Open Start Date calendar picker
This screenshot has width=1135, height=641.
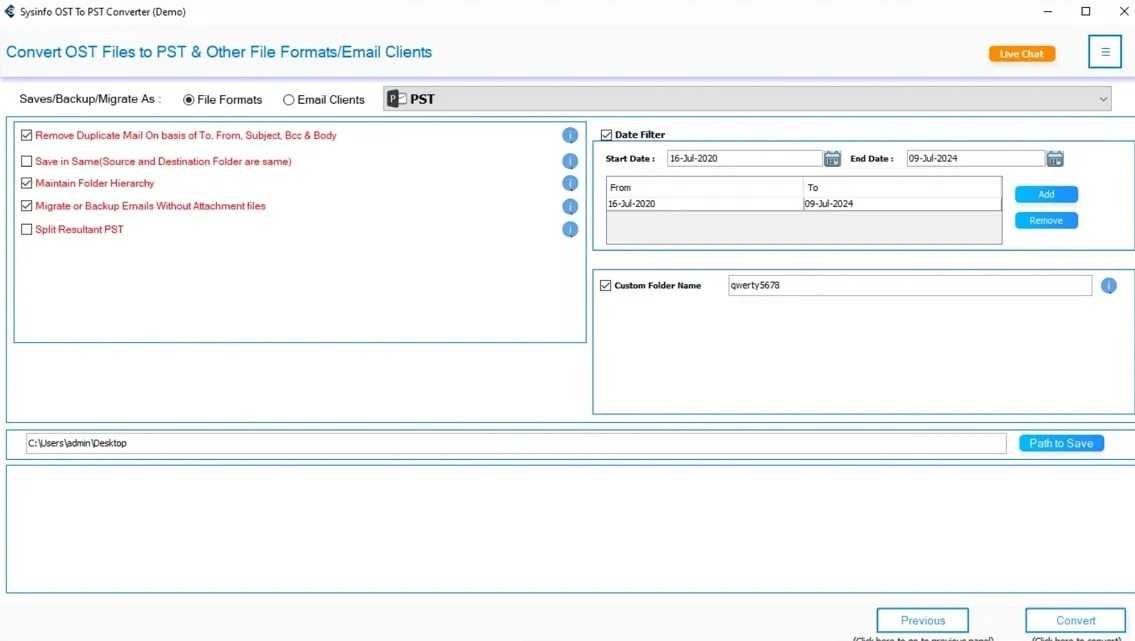pyautogui.click(x=832, y=158)
